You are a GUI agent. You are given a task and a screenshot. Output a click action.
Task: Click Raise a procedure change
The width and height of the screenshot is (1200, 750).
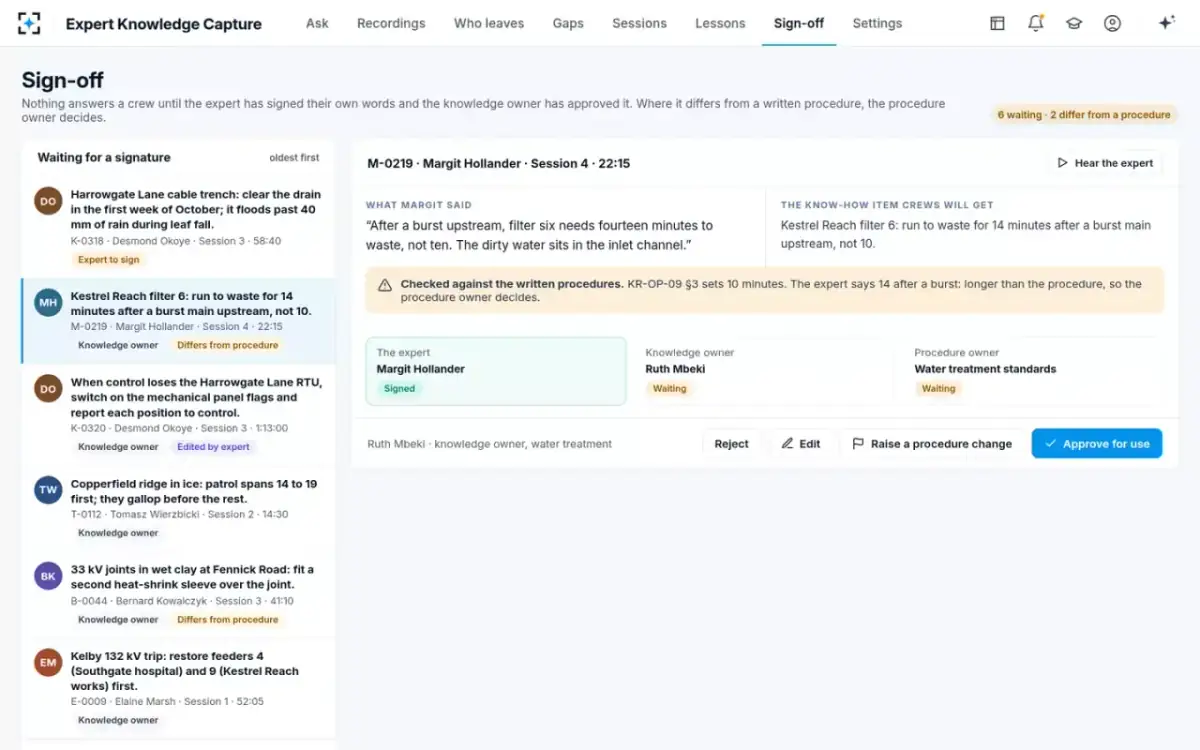(932, 444)
